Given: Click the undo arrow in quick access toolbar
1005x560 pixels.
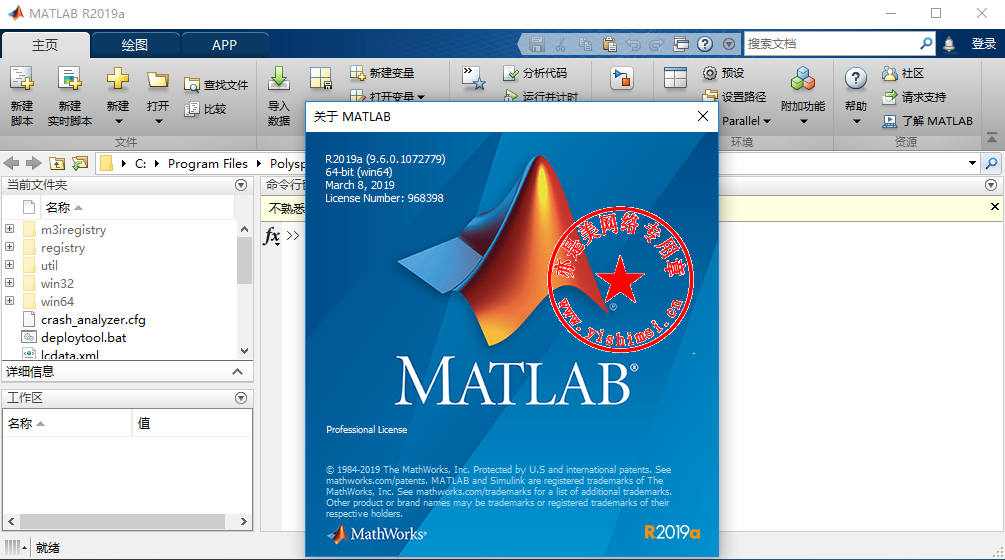Looking at the screenshot, I should coord(633,44).
